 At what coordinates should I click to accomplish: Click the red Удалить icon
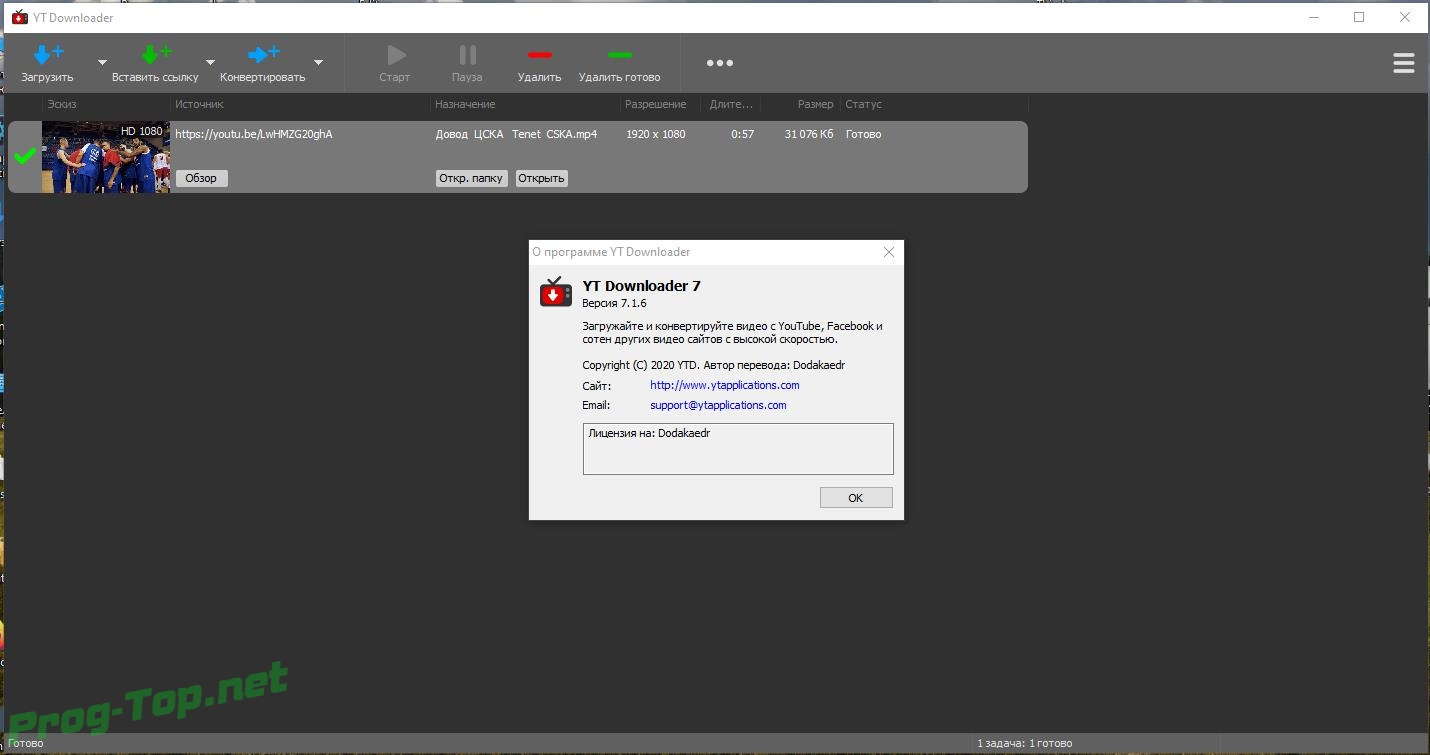tap(540, 55)
